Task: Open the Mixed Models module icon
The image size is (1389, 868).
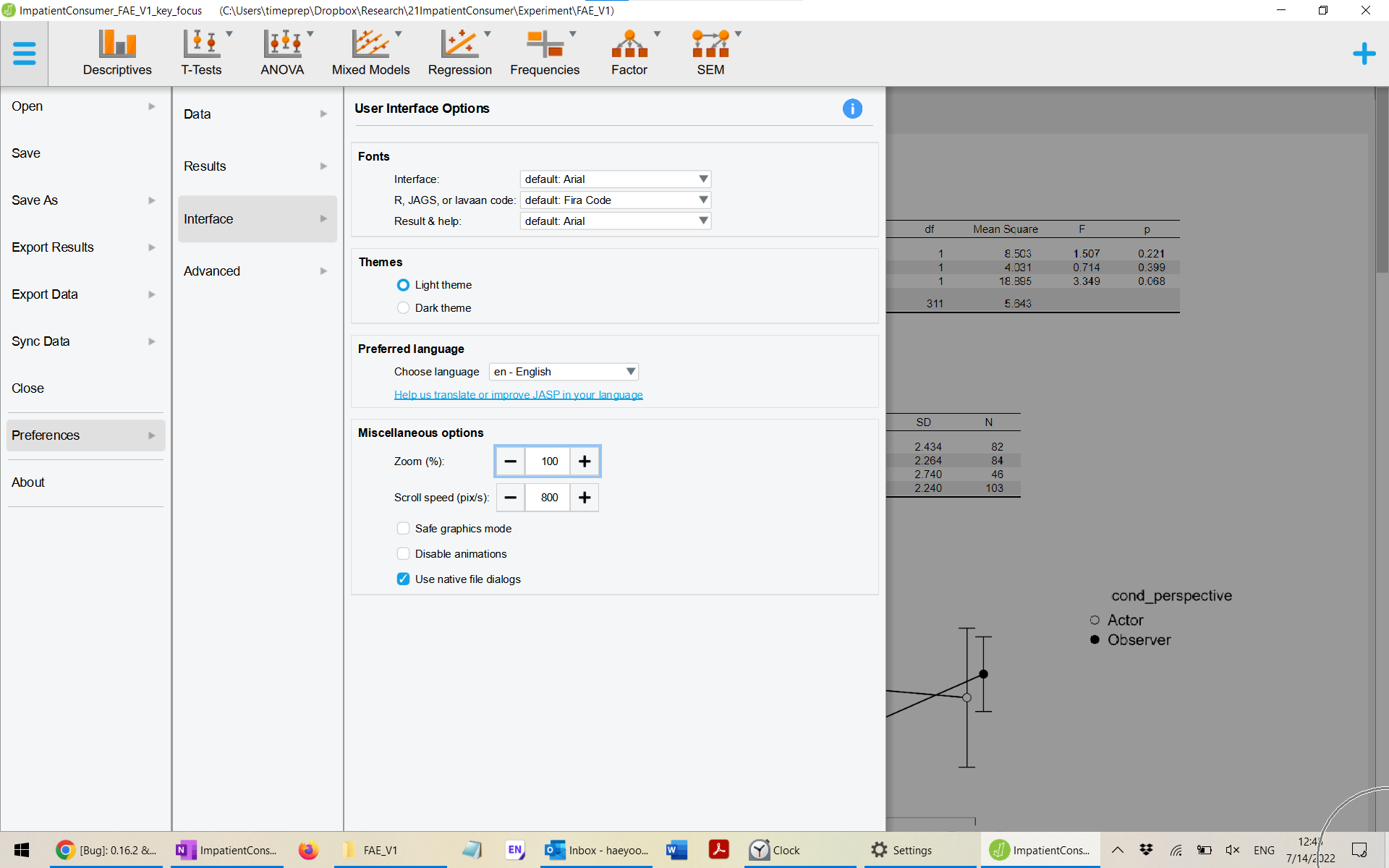Action: pyautogui.click(x=370, y=53)
